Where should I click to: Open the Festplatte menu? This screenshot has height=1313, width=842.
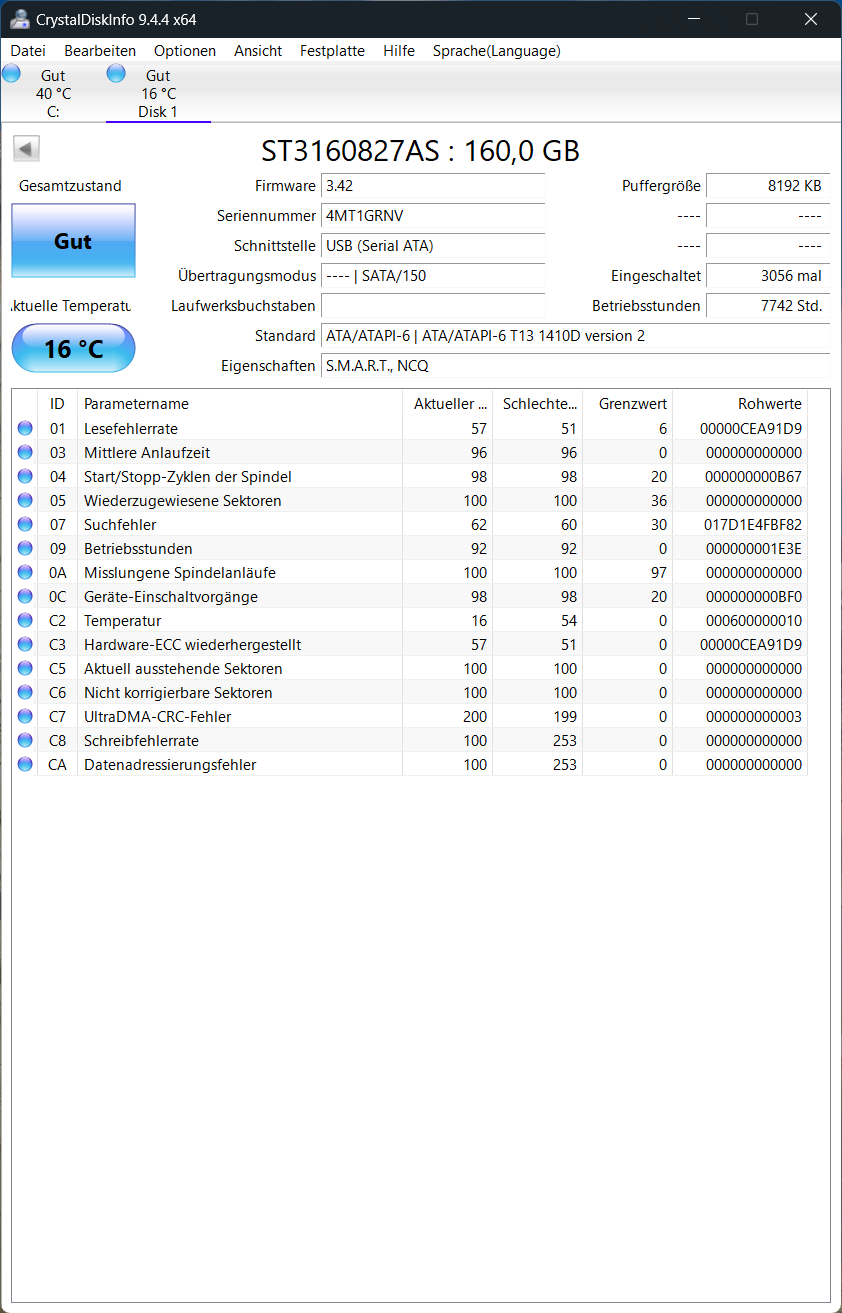point(332,51)
